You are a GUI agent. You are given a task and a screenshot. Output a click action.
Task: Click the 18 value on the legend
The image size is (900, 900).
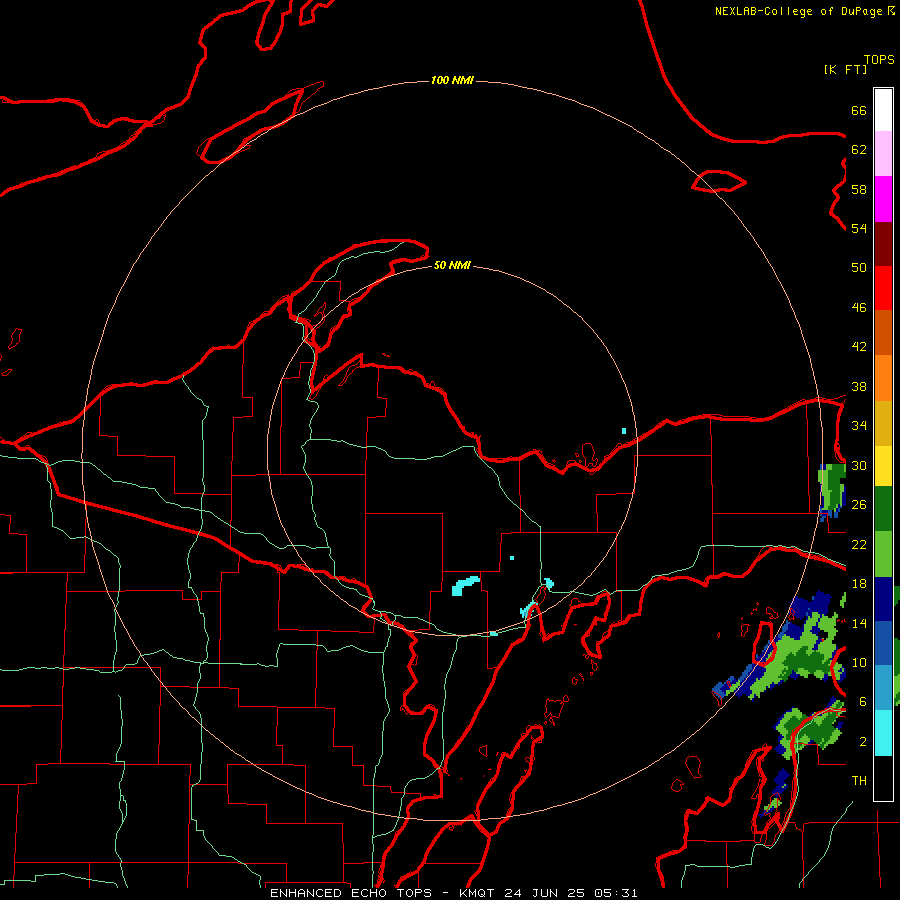point(859,584)
